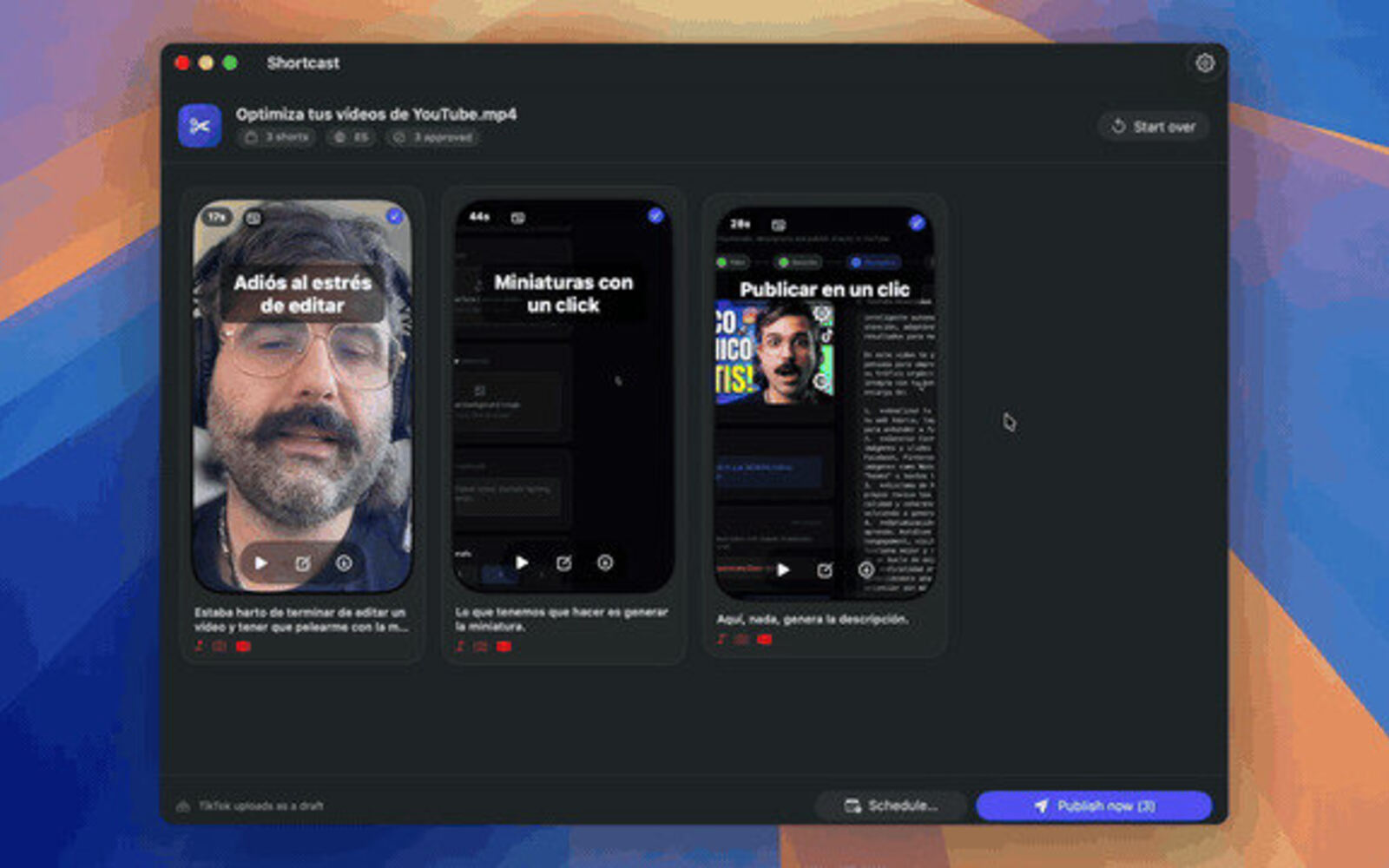Select description 'Aquí, nada, genera la descripción.'

click(813, 619)
